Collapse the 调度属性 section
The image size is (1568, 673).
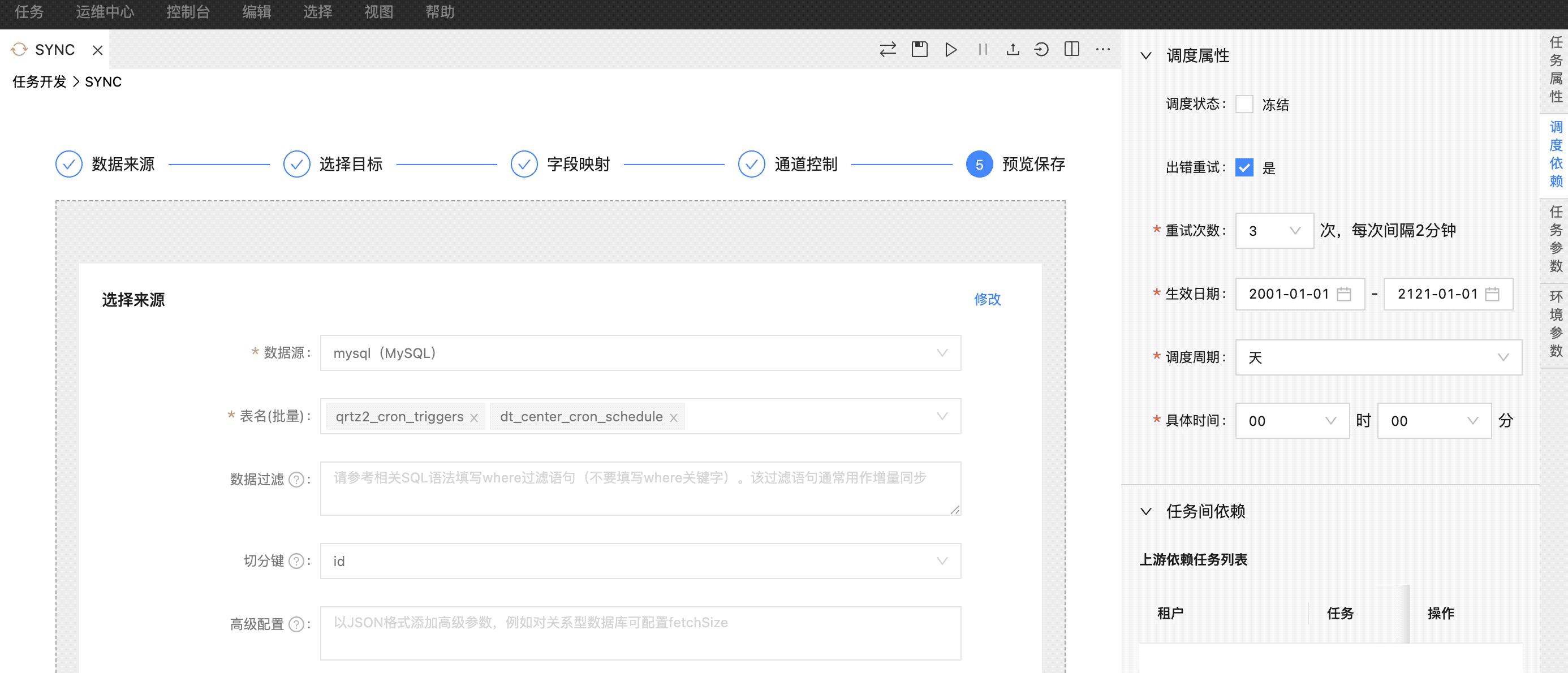[1146, 56]
